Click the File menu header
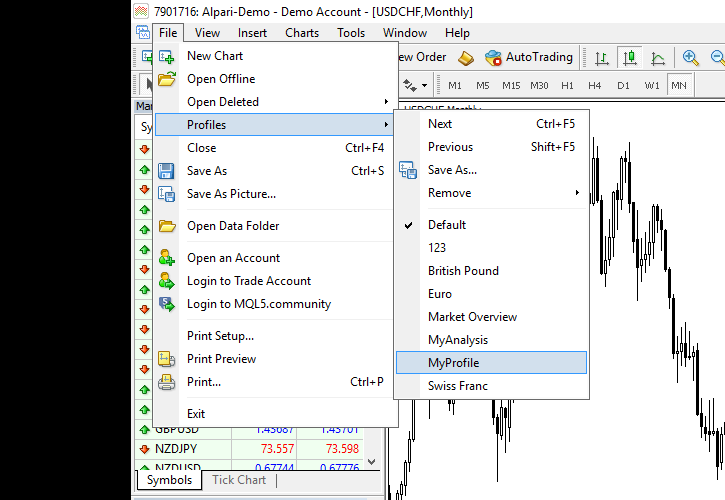Screen dimensions: 725x500 click(x=168, y=33)
